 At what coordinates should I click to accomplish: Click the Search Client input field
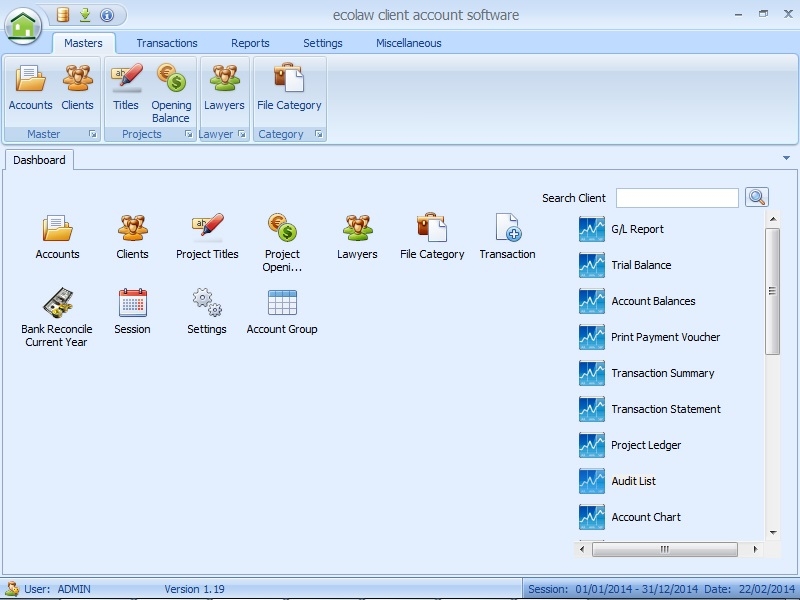[x=677, y=198]
